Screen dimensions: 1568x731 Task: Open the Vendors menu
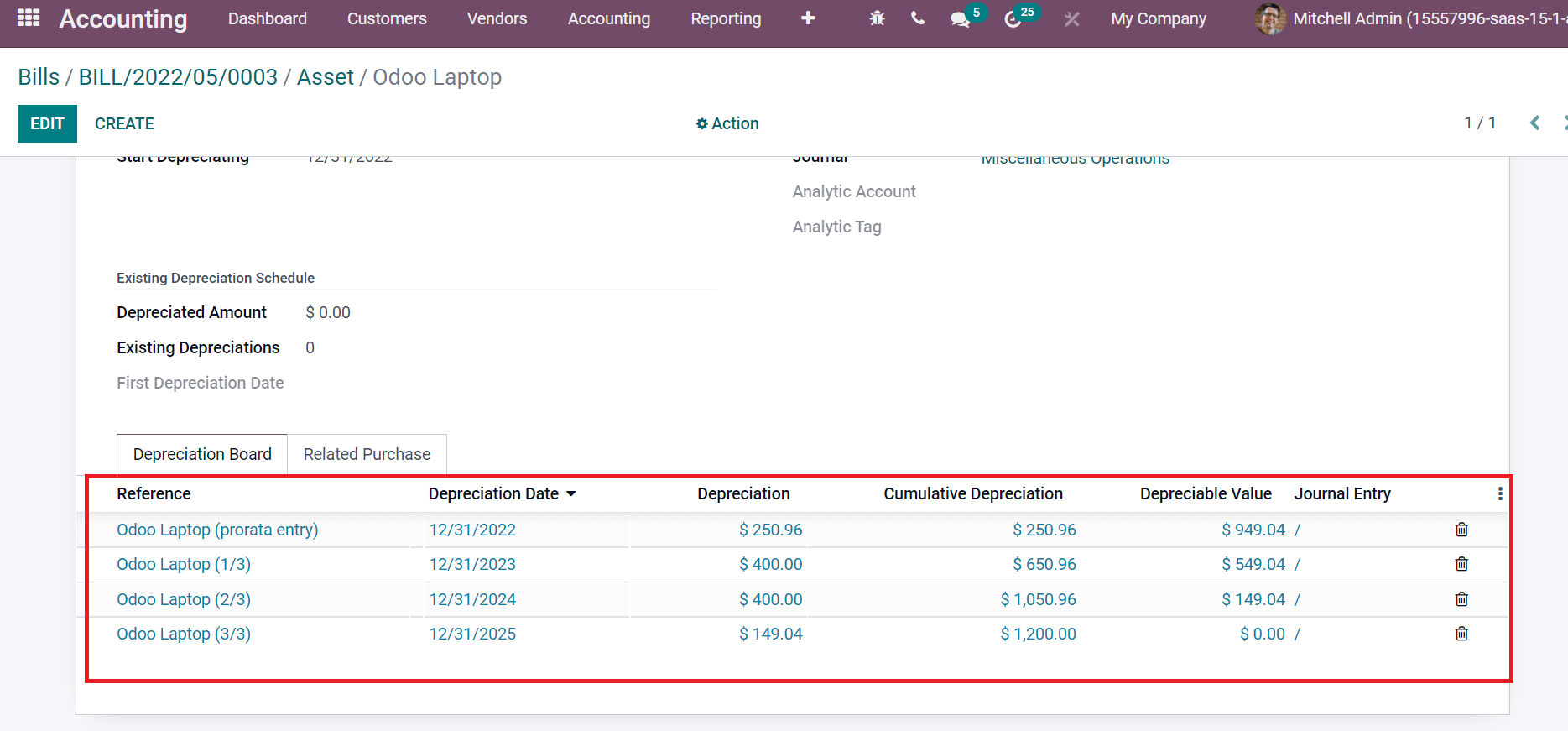pos(497,18)
